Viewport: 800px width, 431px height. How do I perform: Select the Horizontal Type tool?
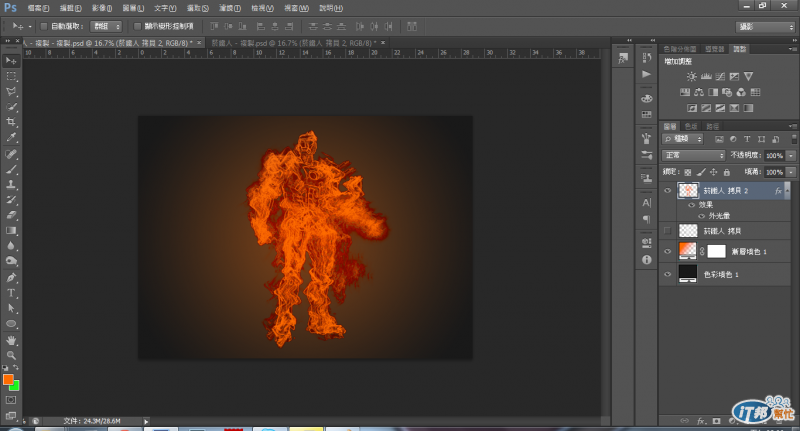coord(11,293)
